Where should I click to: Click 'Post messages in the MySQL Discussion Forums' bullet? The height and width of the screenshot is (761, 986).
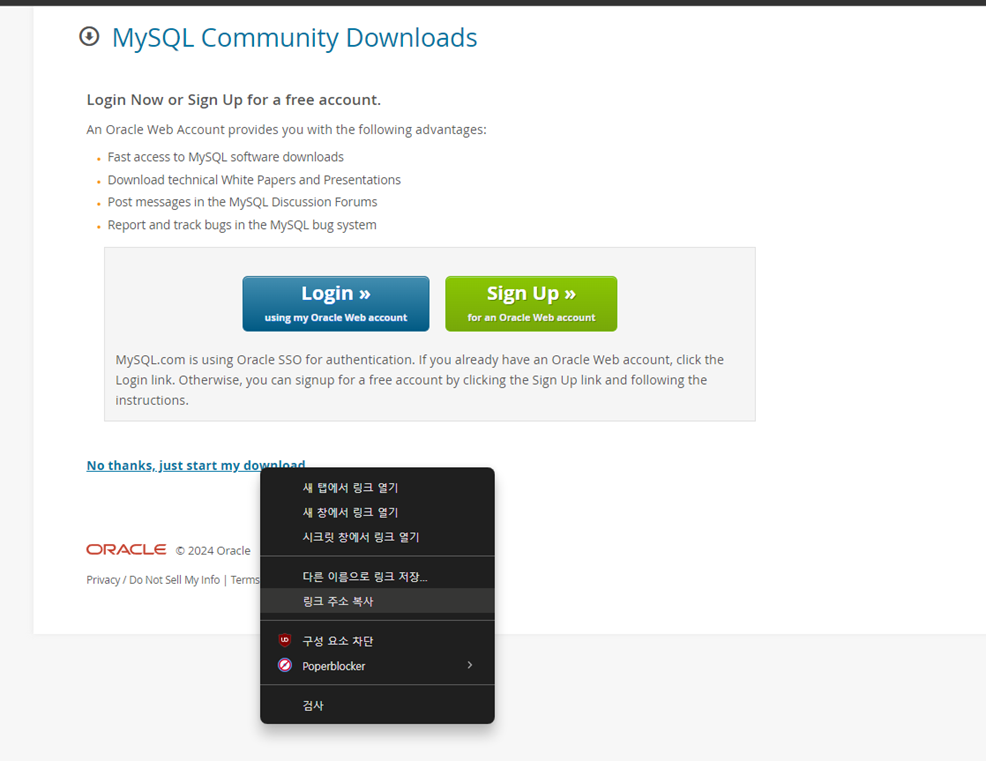point(242,202)
